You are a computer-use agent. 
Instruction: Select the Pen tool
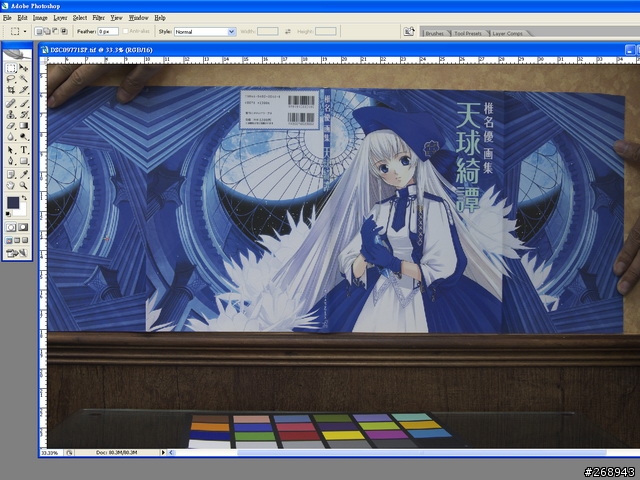pyautogui.click(x=11, y=161)
